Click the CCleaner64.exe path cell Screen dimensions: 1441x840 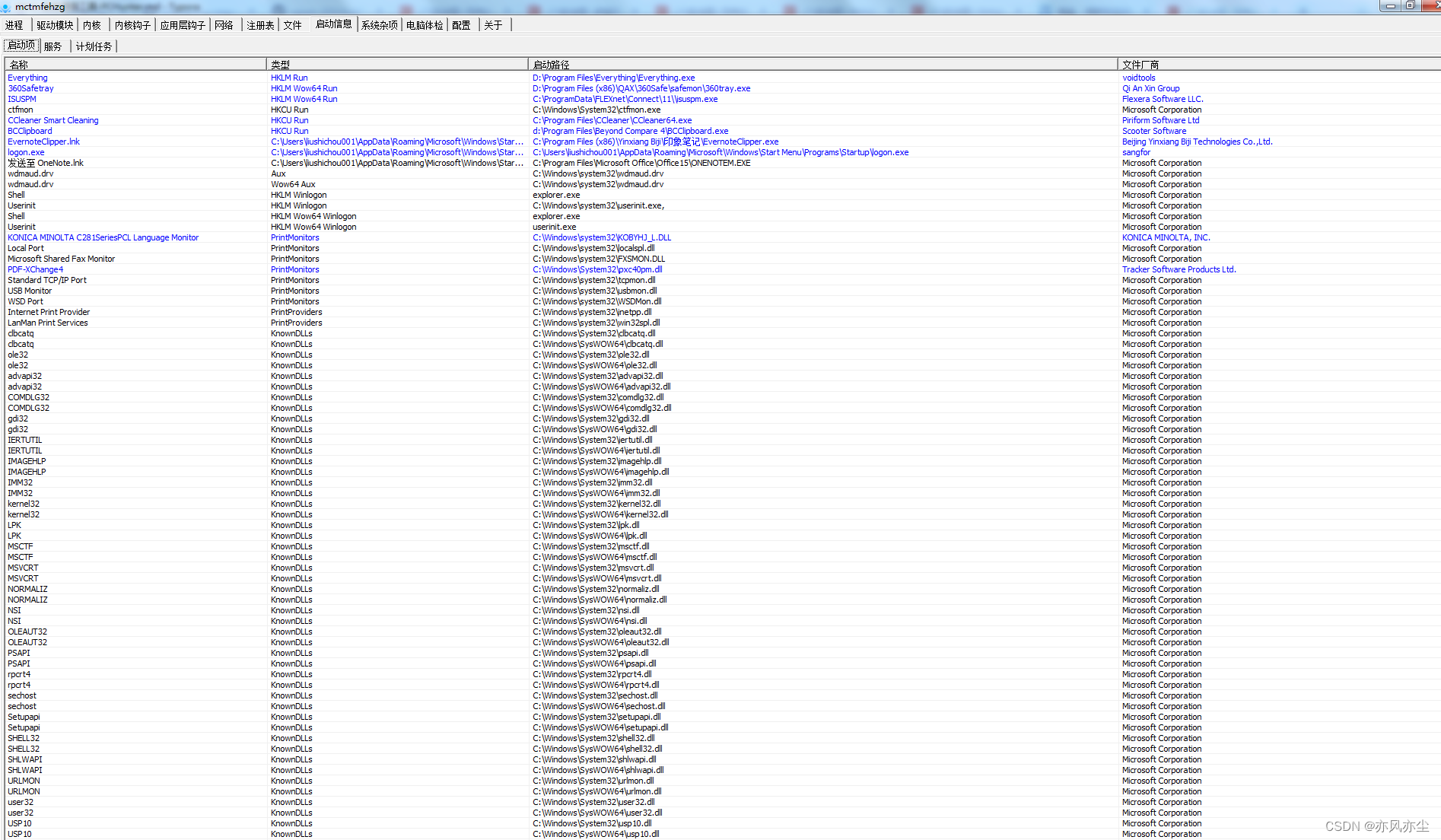(612, 120)
